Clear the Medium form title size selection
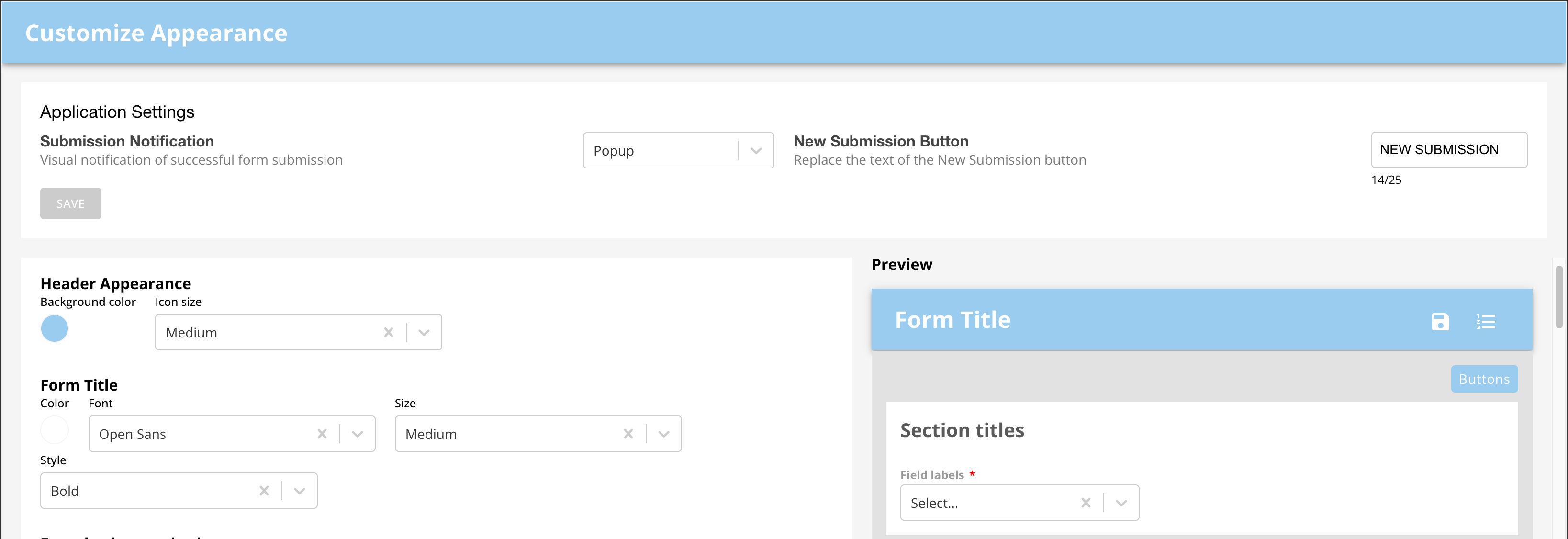The image size is (1568, 539). 629,434
